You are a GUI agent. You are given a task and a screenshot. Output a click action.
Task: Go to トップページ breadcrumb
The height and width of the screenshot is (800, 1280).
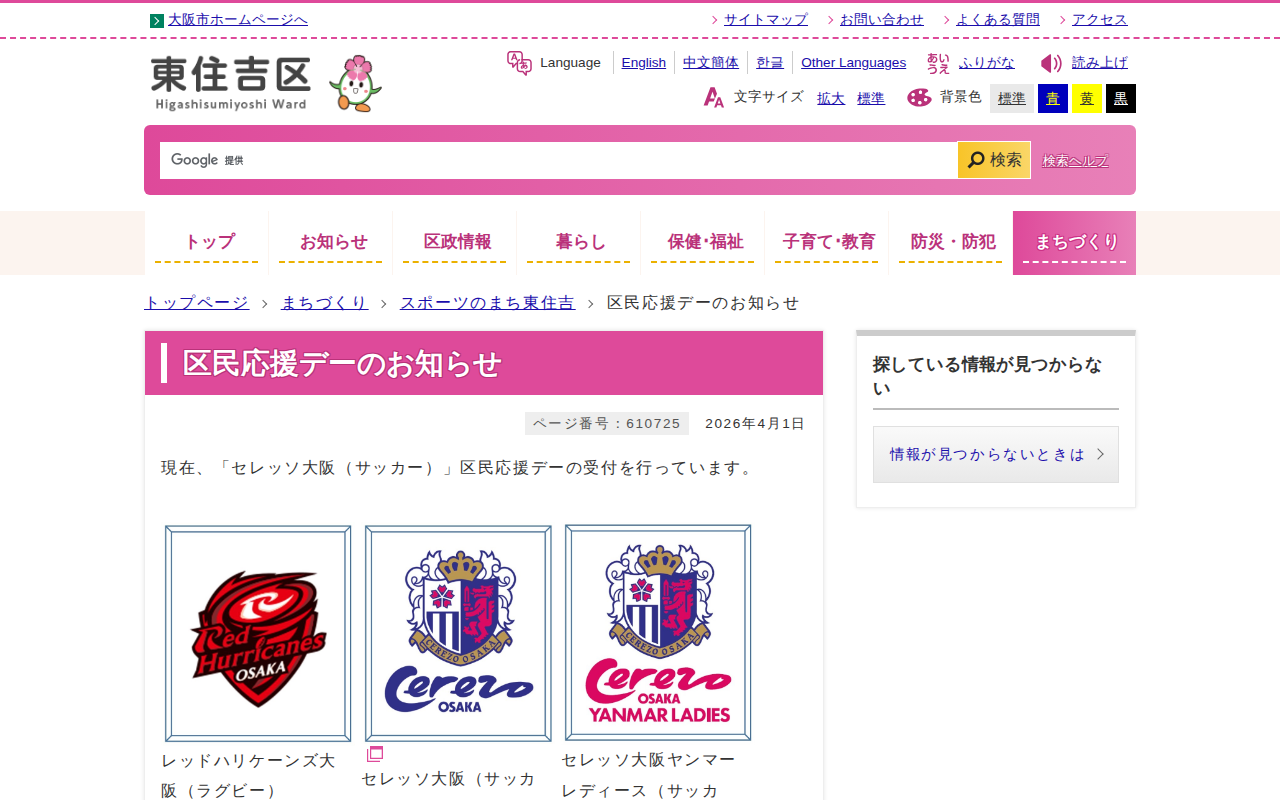tap(196, 303)
